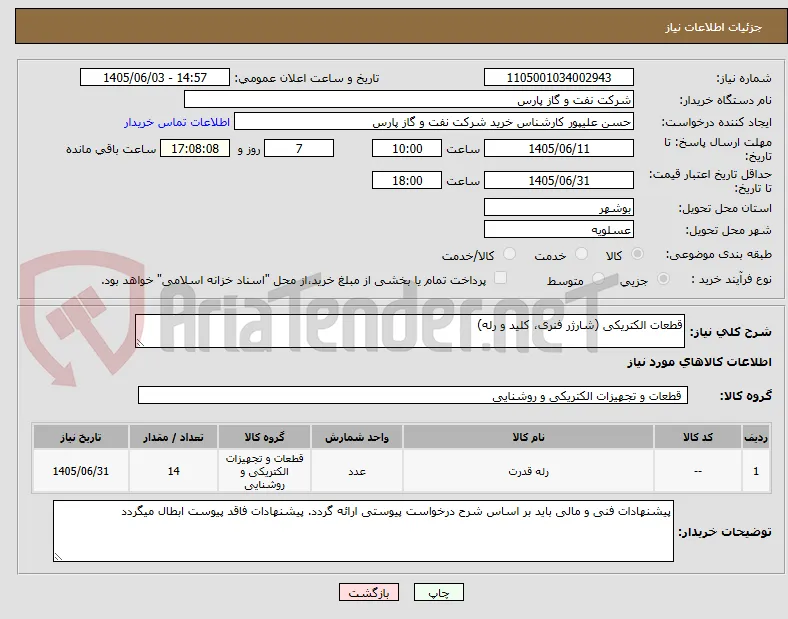This screenshot has width=788, height=619.
Task: Select the کالا/خدمت radio button
Action: [x=509, y=254]
